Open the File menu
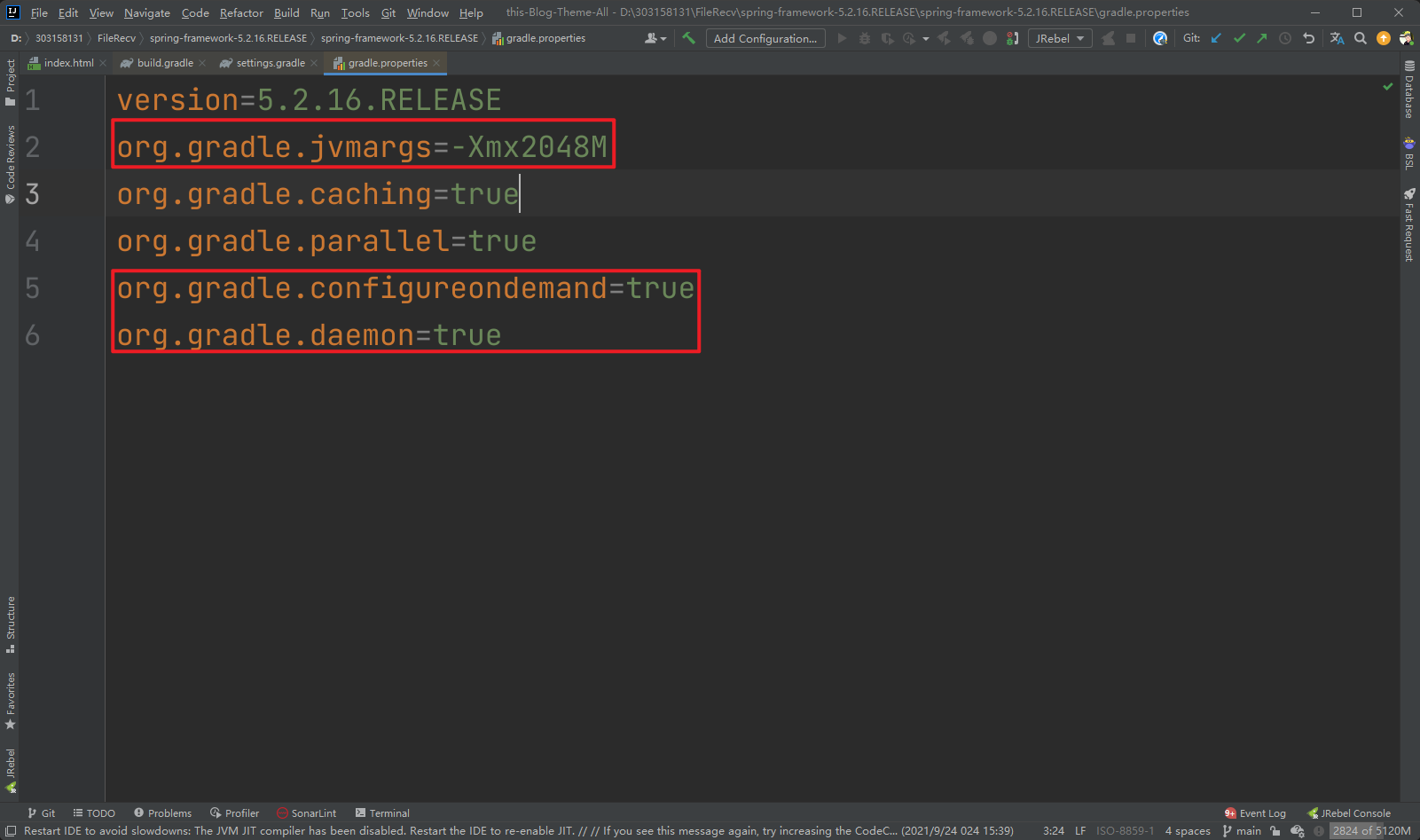The width and height of the screenshot is (1420, 840). [x=39, y=12]
